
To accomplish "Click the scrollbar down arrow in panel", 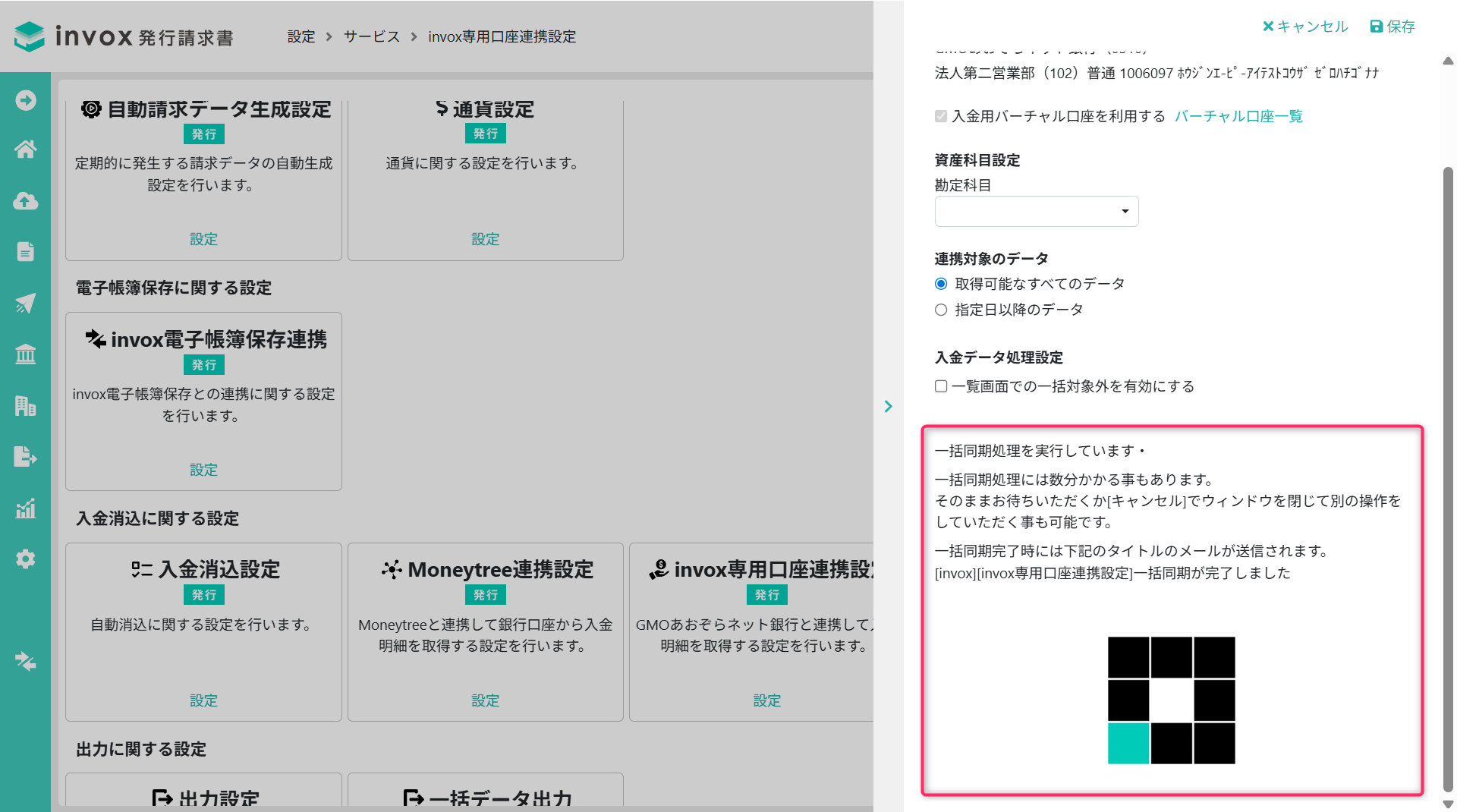I will [1448, 804].
